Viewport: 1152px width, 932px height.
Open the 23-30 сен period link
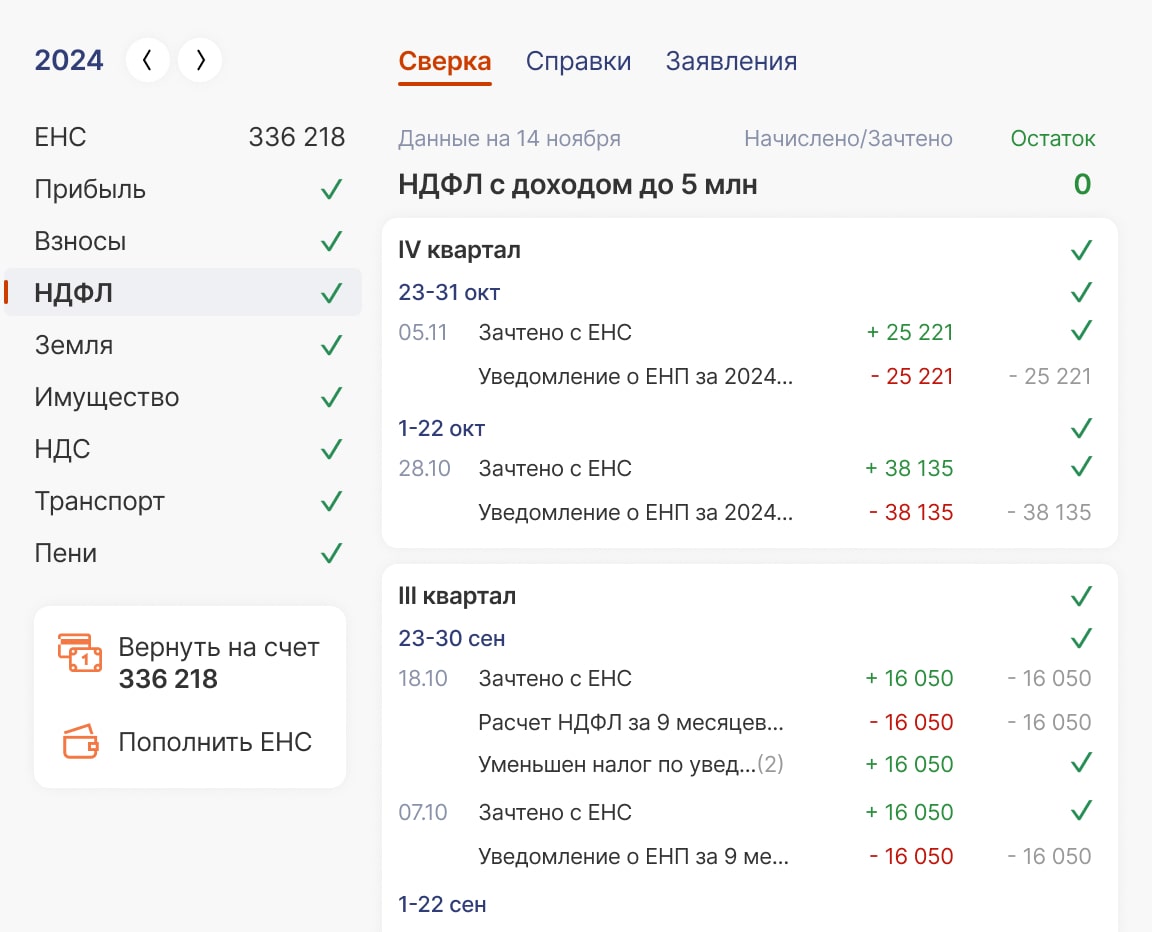pos(452,638)
